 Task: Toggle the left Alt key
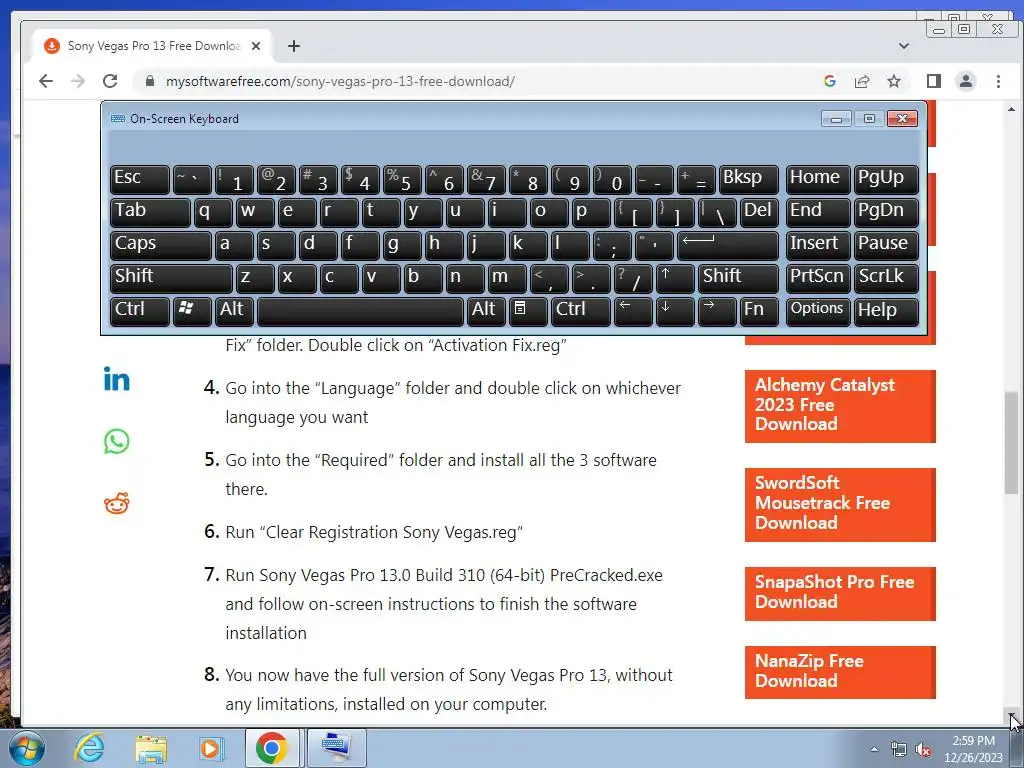click(234, 310)
